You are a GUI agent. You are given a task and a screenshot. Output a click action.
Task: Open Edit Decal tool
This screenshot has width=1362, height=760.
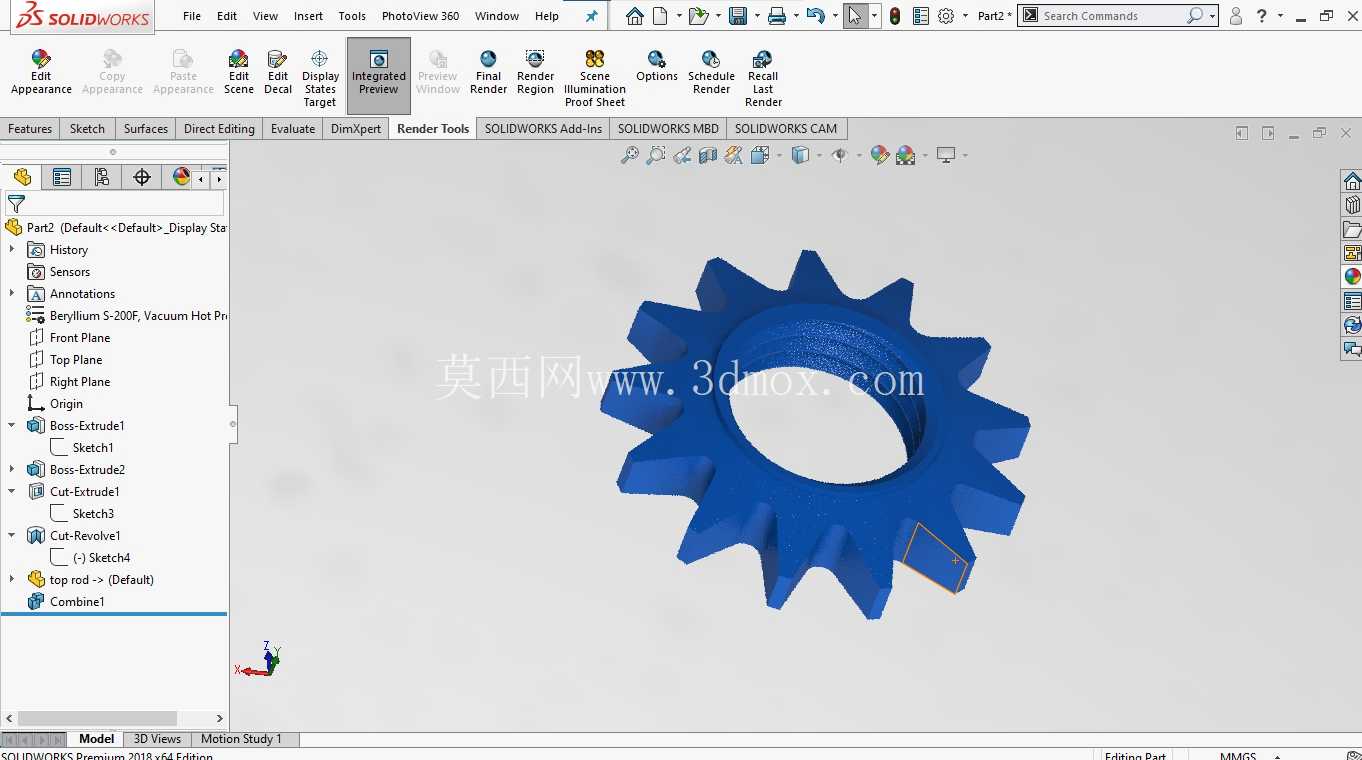tap(278, 72)
